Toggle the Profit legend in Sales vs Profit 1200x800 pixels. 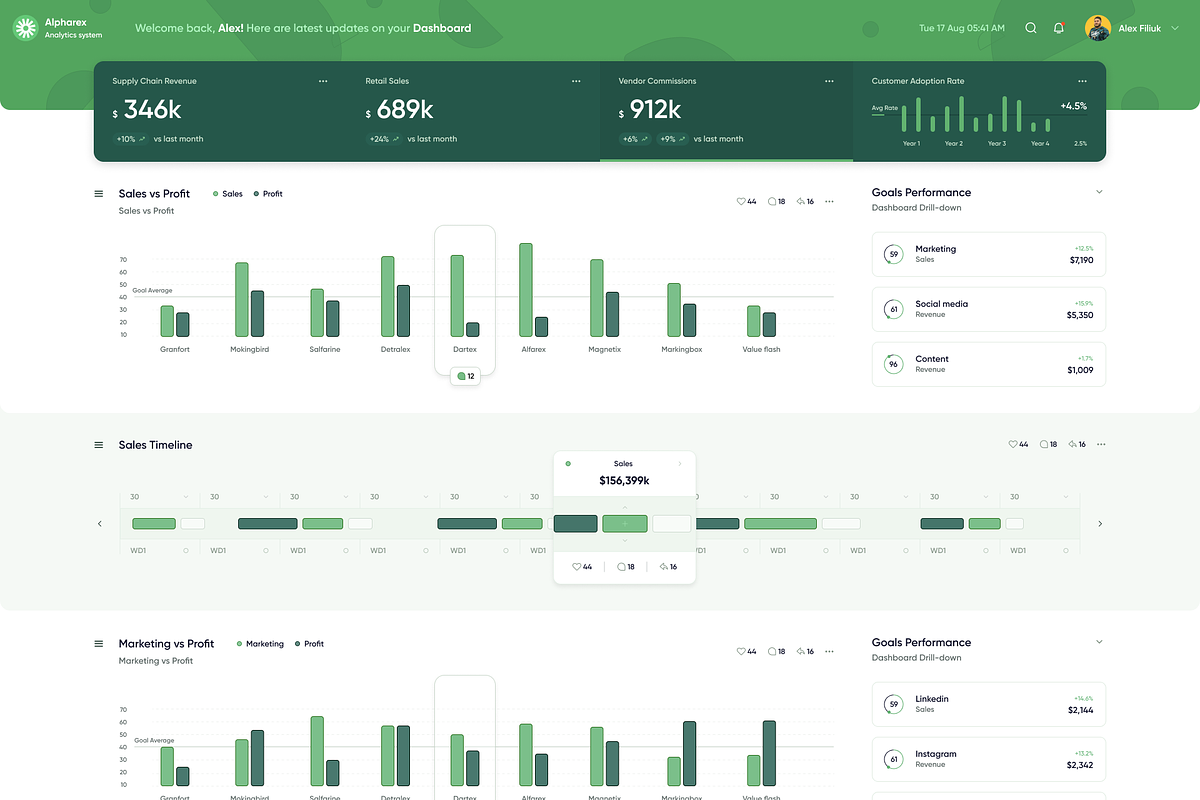tap(268, 194)
